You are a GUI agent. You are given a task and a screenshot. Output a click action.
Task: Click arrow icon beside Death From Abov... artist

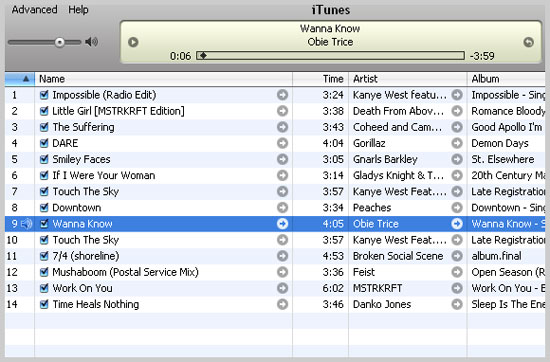coord(457,111)
